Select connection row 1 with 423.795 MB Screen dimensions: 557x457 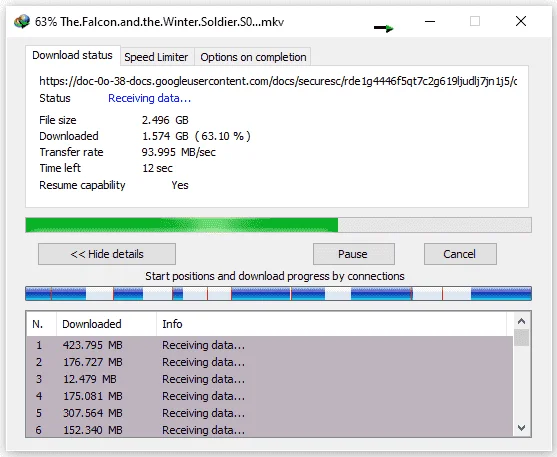point(270,345)
